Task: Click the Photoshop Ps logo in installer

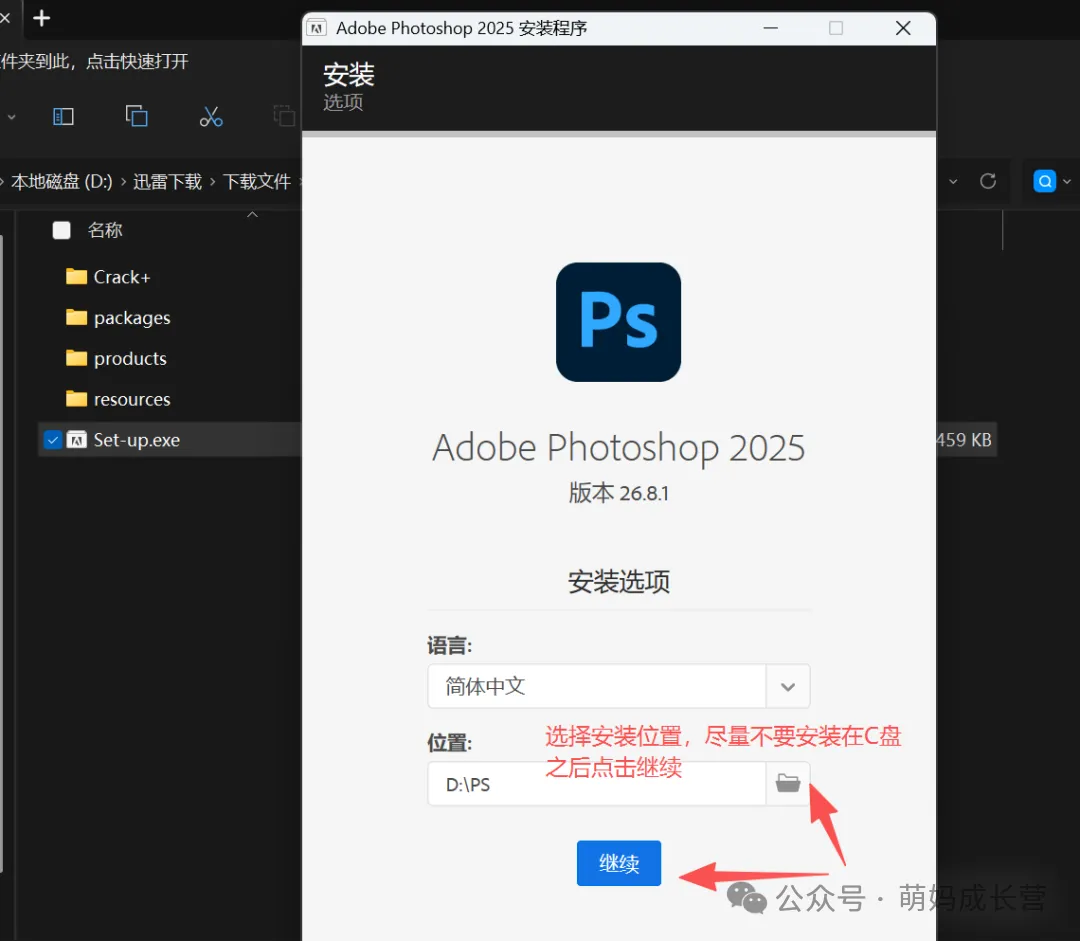Action: click(x=619, y=322)
